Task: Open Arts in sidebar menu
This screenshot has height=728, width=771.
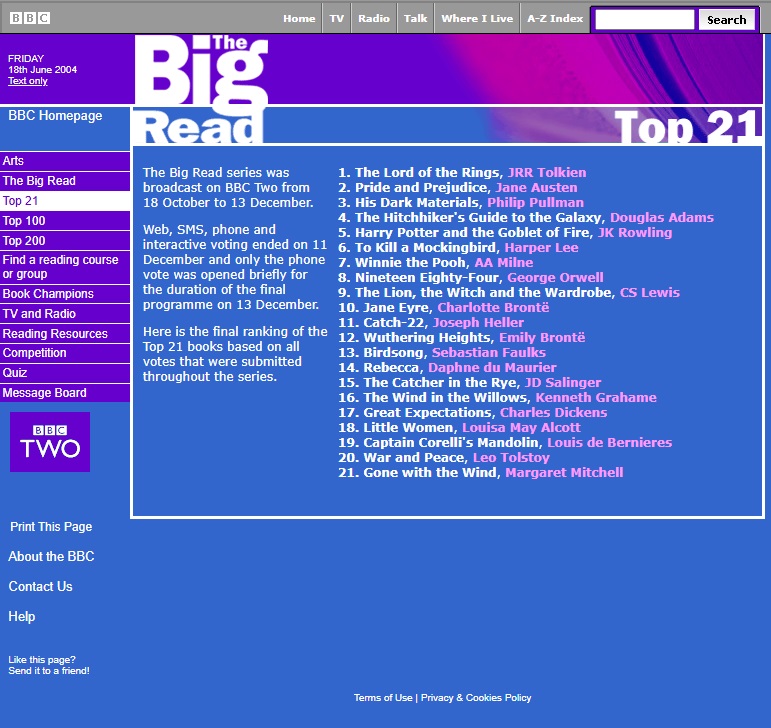Action: click(x=65, y=161)
